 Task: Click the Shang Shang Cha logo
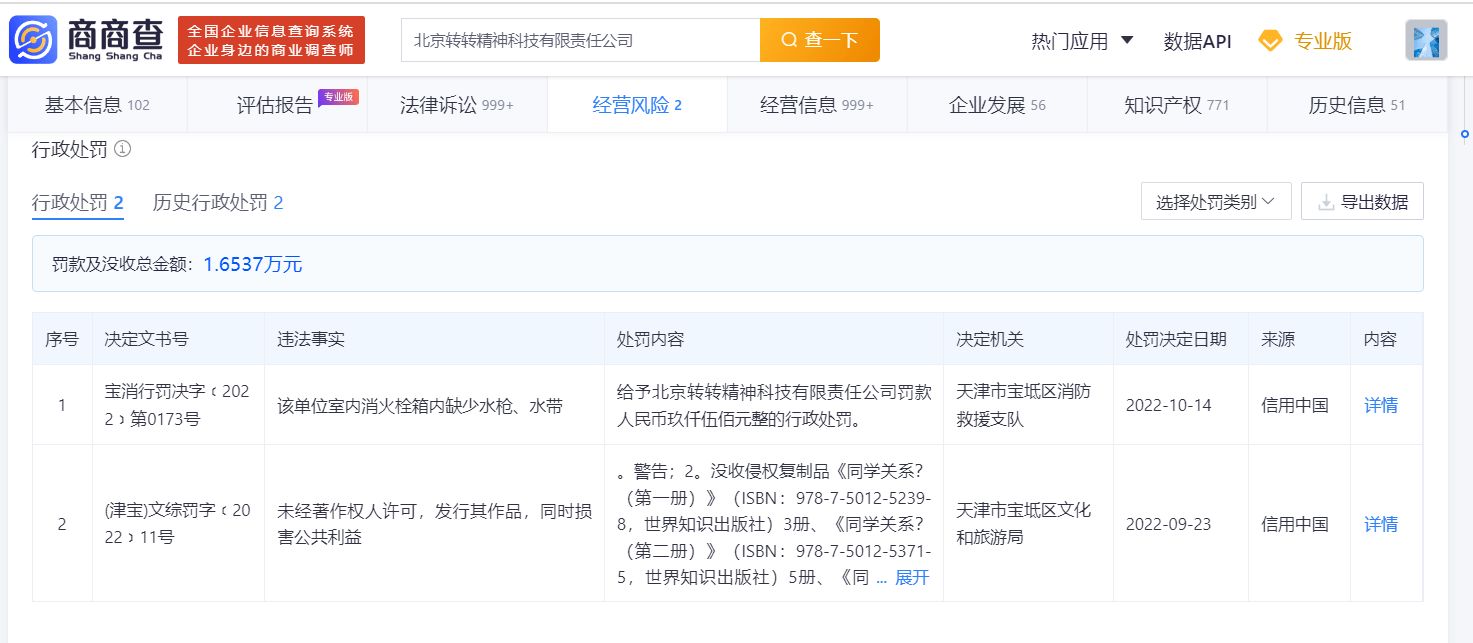coord(87,40)
